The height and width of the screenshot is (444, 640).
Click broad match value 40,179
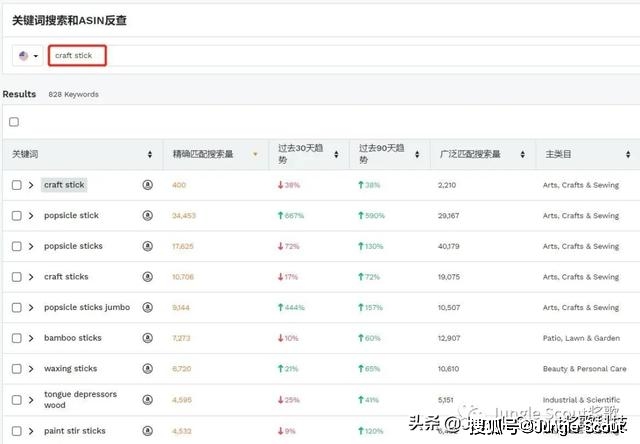click(449, 246)
